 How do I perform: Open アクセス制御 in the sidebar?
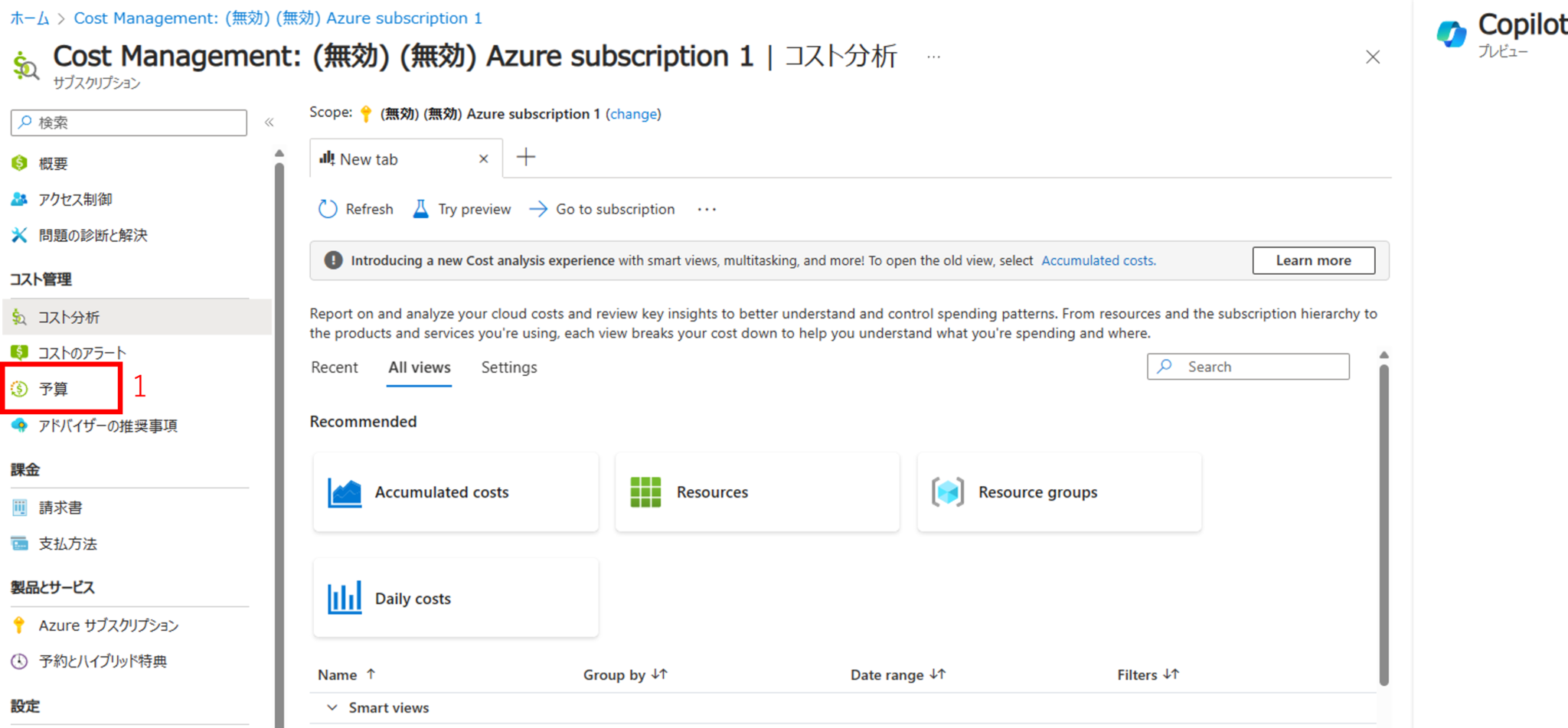click(75, 199)
